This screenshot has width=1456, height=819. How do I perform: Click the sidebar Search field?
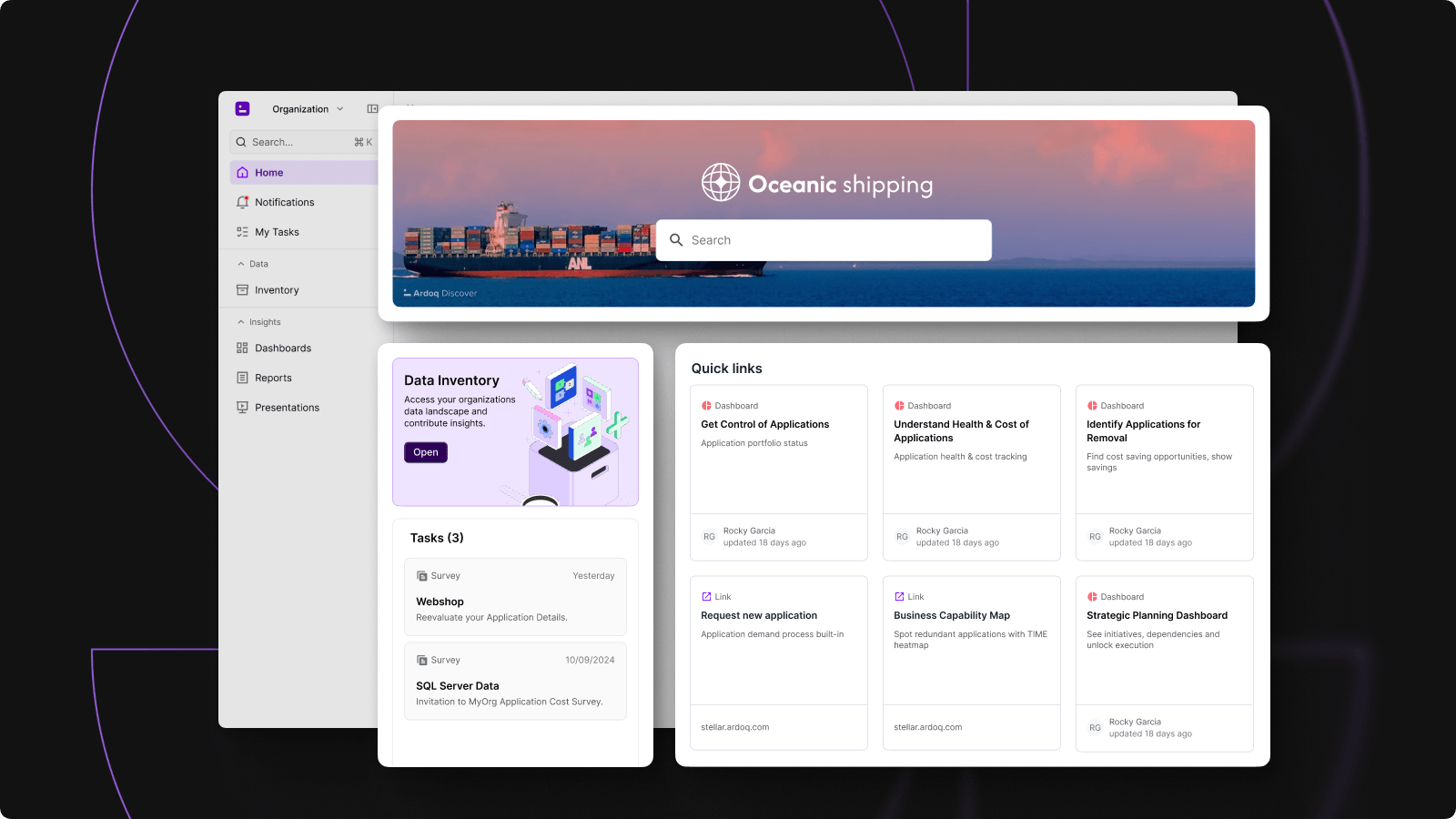click(300, 142)
